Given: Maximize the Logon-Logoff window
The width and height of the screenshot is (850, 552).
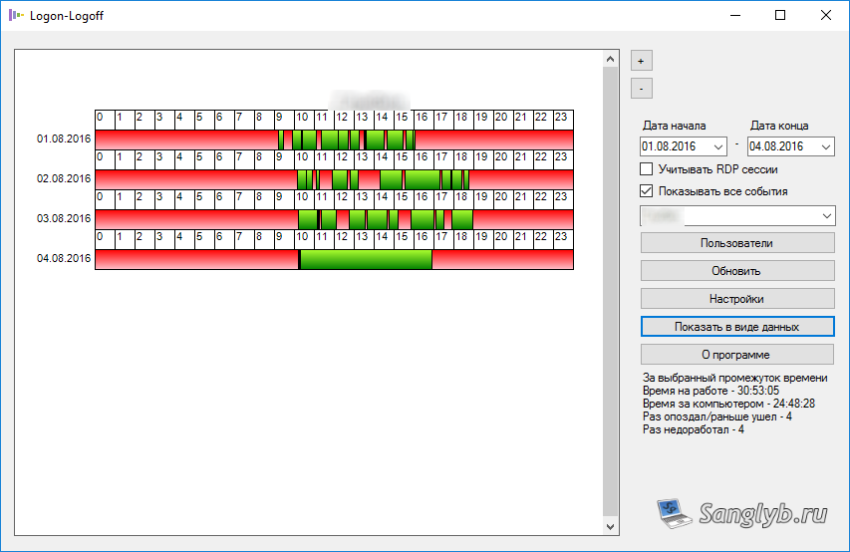Looking at the screenshot, I should 780,15.
